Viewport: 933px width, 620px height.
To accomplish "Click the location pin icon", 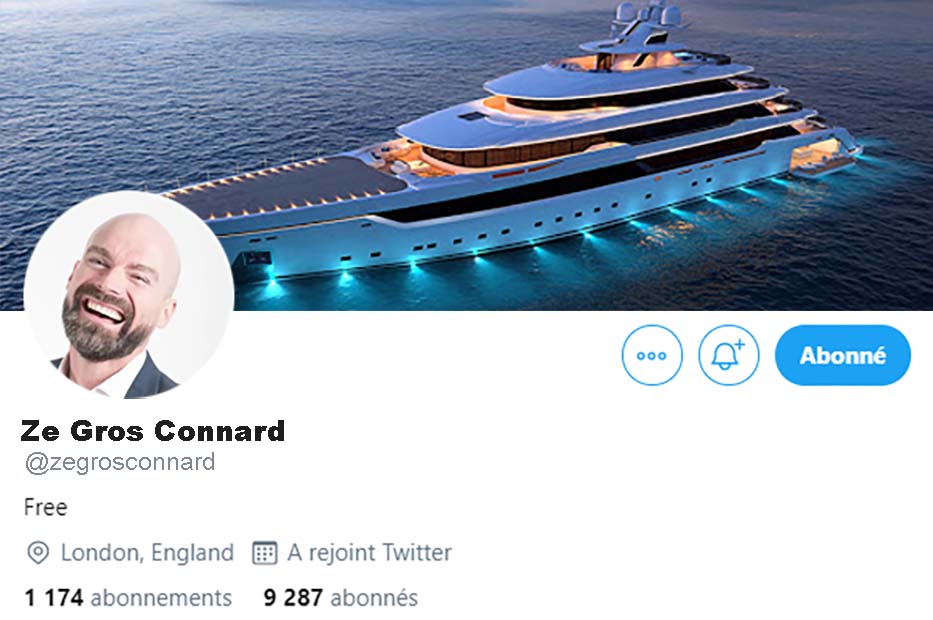I will pos(38,553).
